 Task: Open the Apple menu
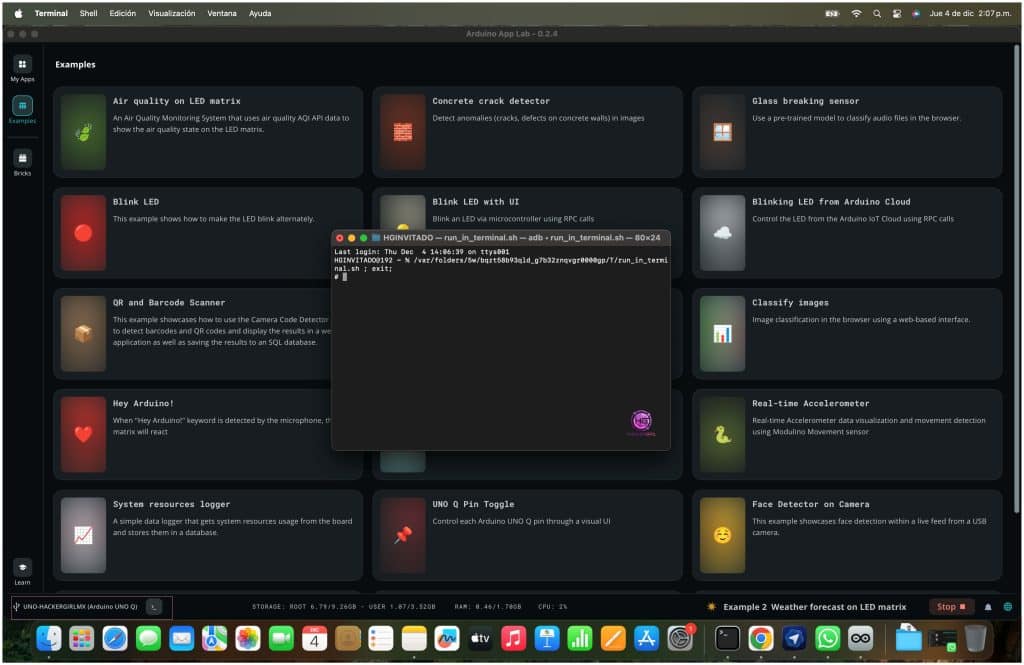tap(18, 13)
